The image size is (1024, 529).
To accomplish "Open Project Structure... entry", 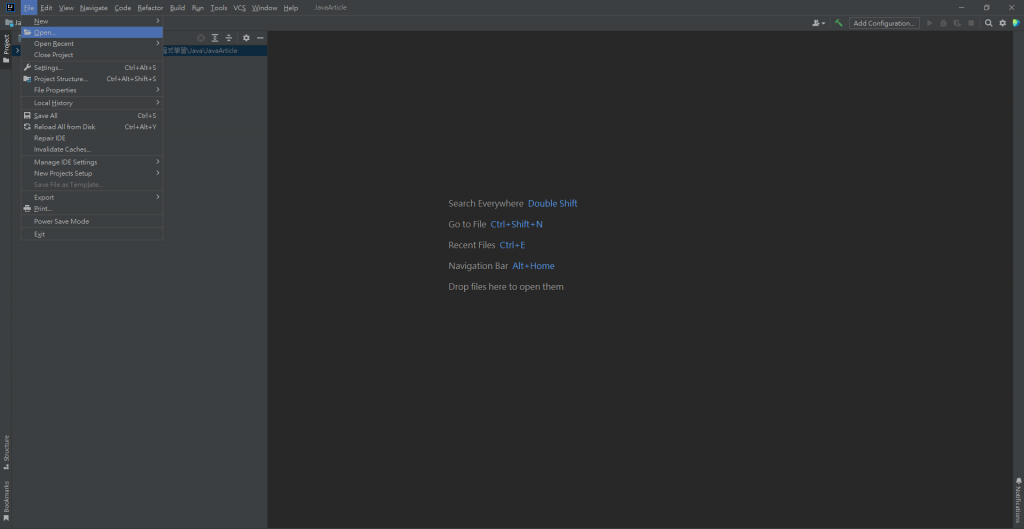I will (x=92, y=78).
